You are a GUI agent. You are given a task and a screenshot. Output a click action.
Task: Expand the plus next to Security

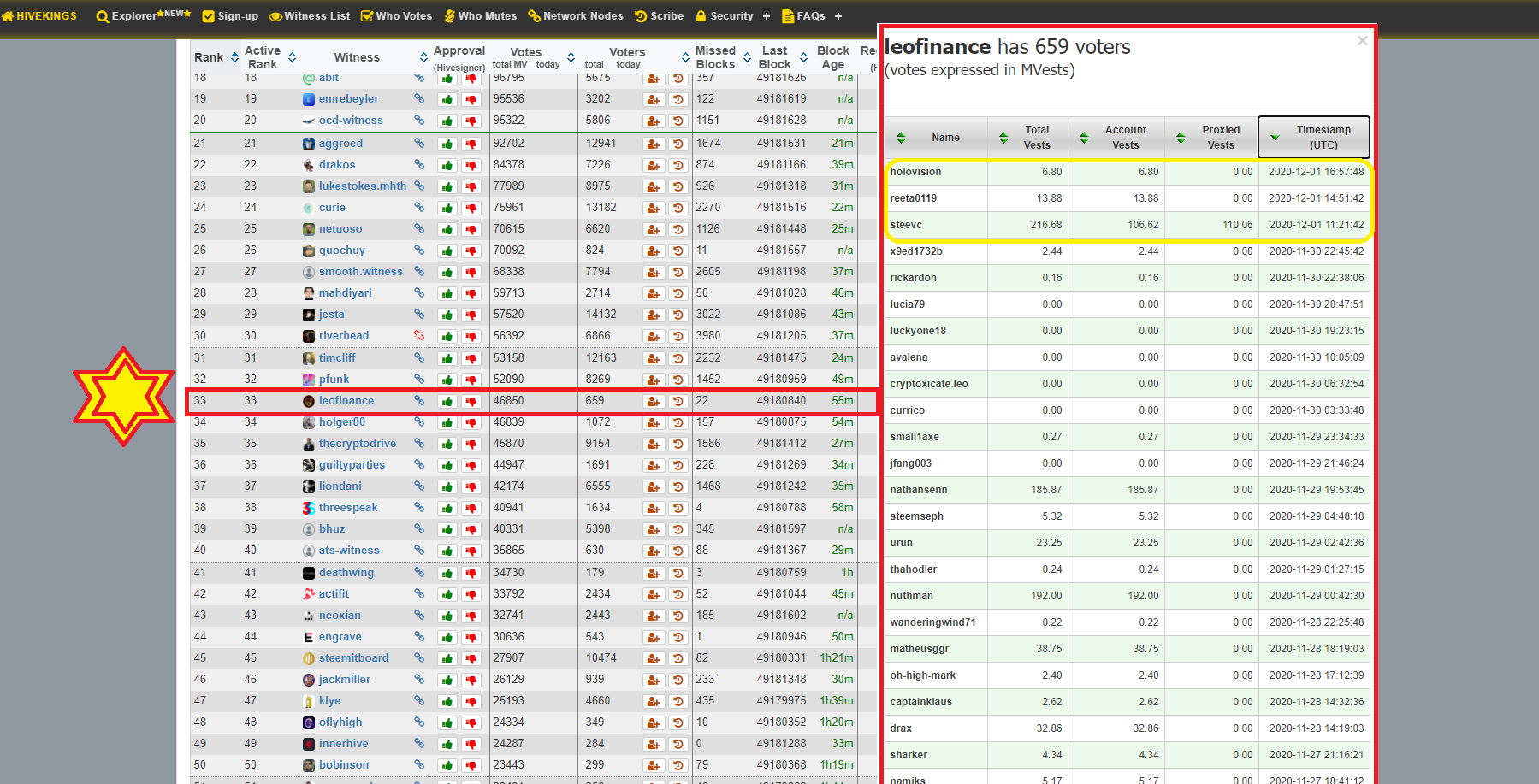click(766, 16)
